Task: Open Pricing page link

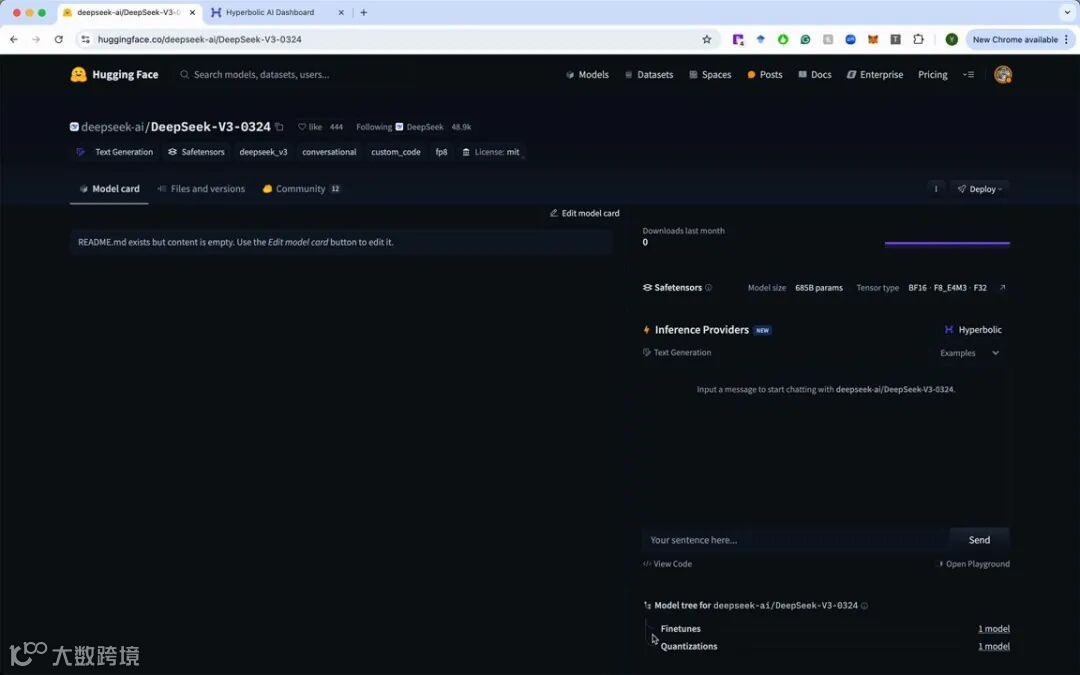Action: pos(933,74)
